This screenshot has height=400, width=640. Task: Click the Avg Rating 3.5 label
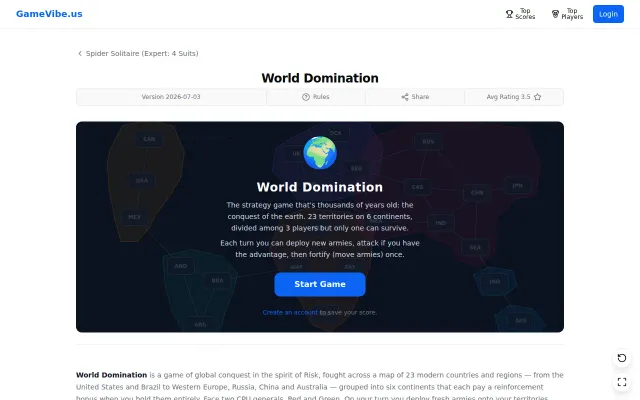click(x=508, y=97)
